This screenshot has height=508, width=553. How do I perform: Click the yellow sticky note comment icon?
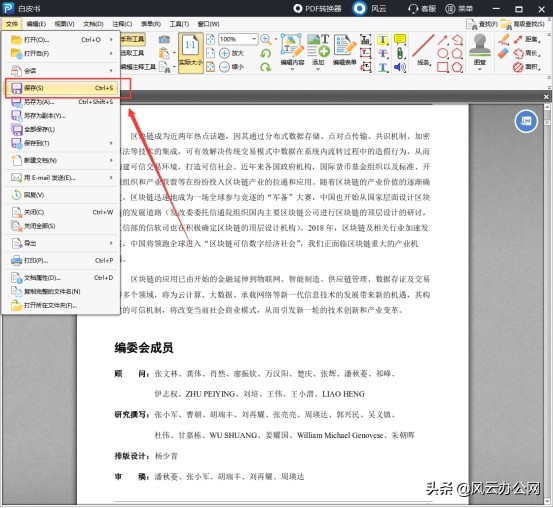tap(400, 39)
